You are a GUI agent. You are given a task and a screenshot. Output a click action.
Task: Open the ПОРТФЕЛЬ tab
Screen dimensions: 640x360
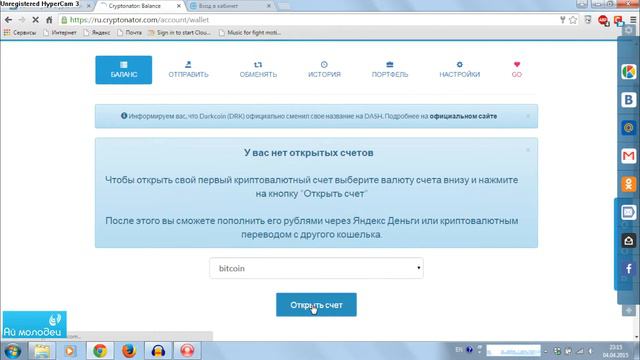point(390,70)
